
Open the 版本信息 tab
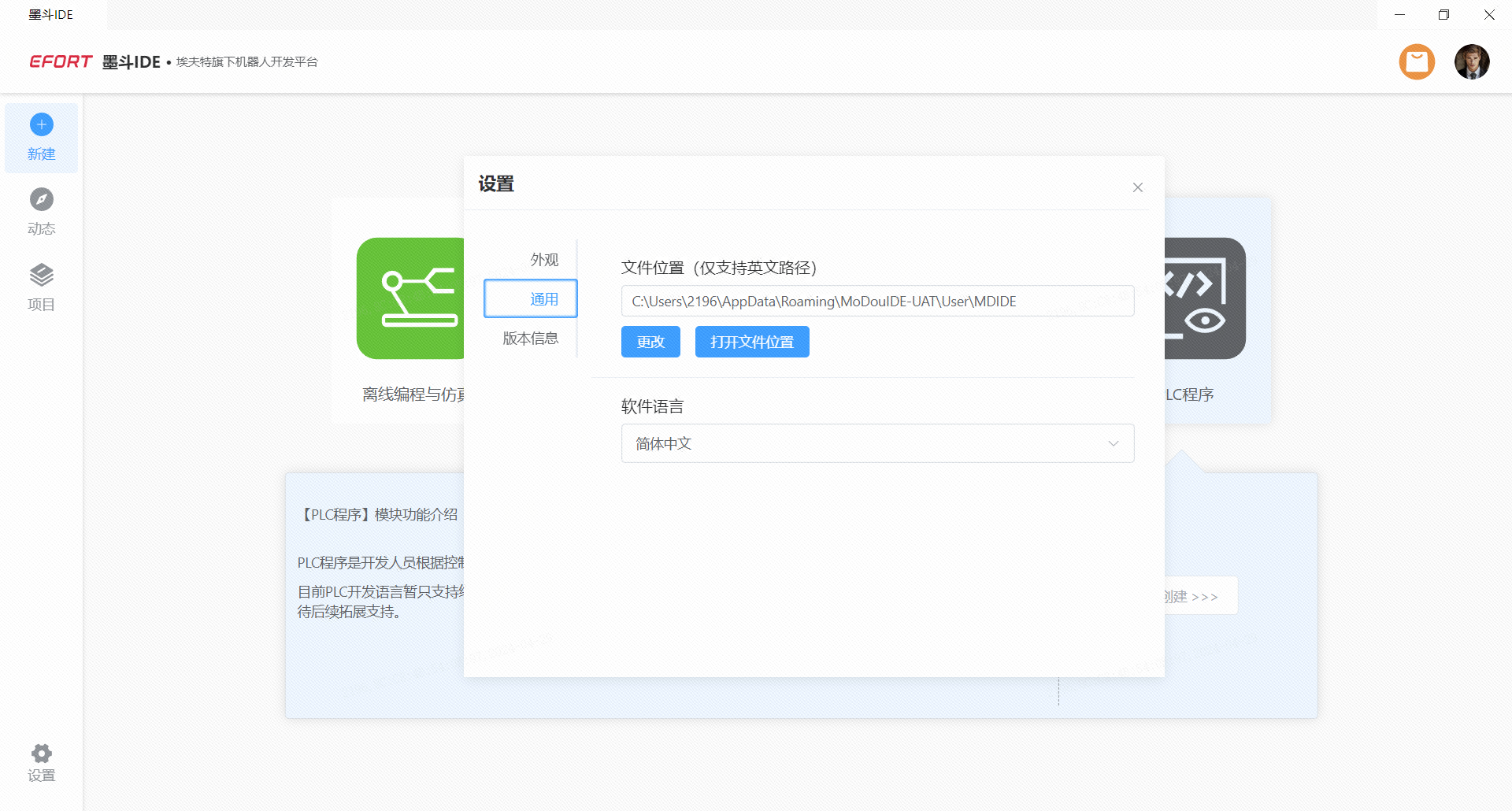(x=531, y=339)
